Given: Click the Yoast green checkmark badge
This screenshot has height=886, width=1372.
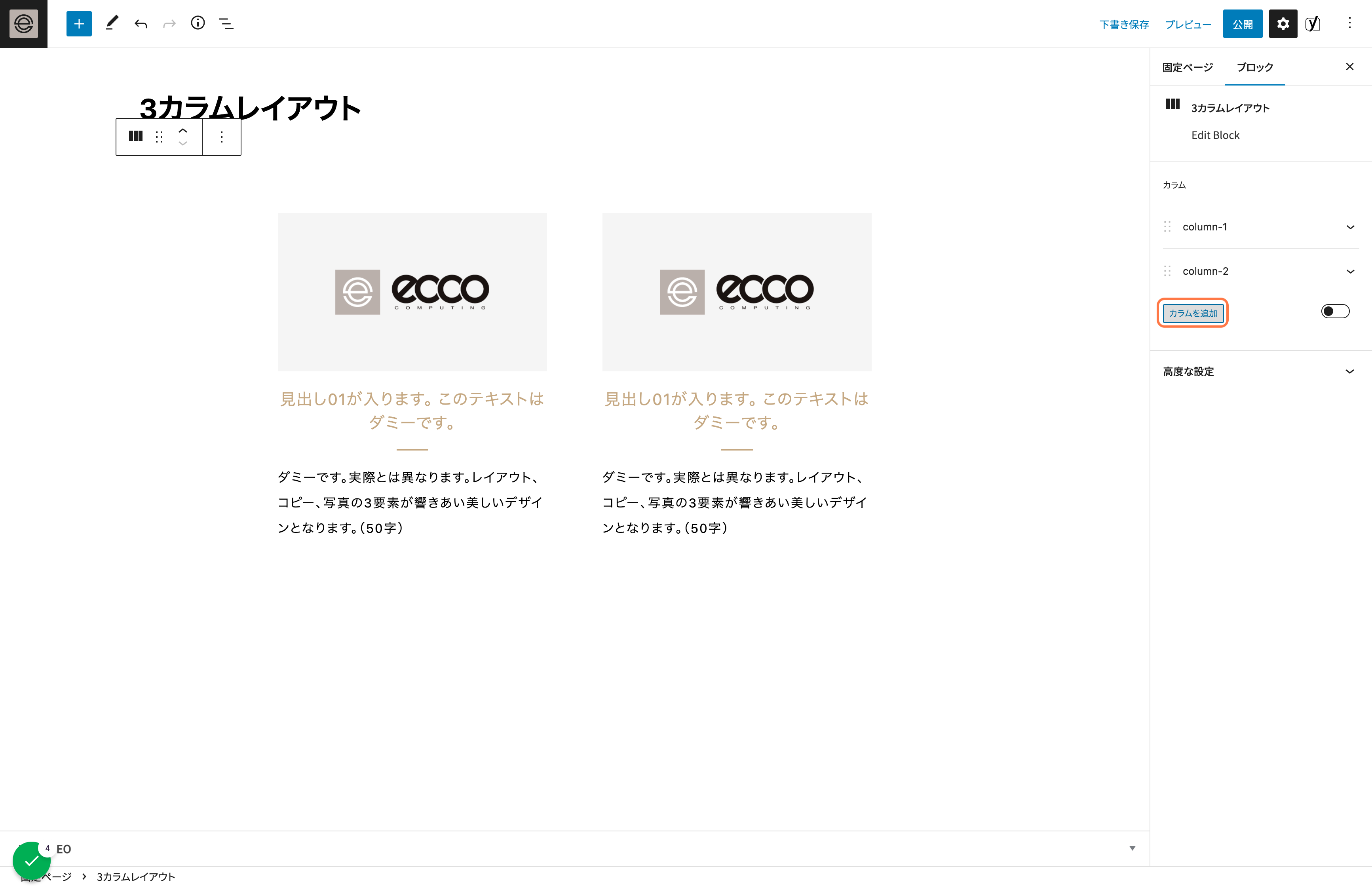Looking at the screenshot, I should click(32, 860).
